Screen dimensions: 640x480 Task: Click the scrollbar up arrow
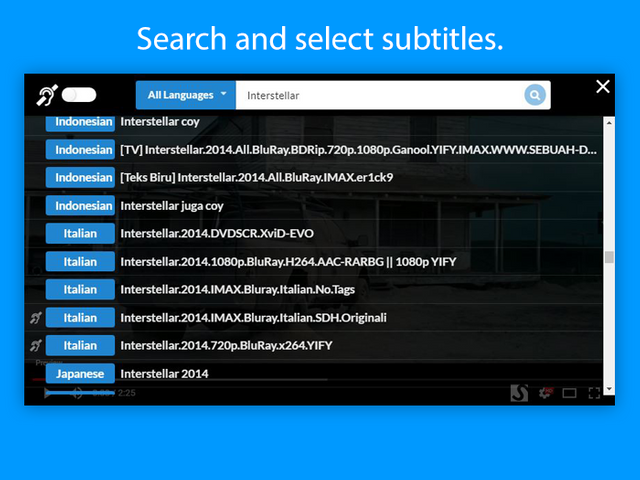[x=609, y=122]
